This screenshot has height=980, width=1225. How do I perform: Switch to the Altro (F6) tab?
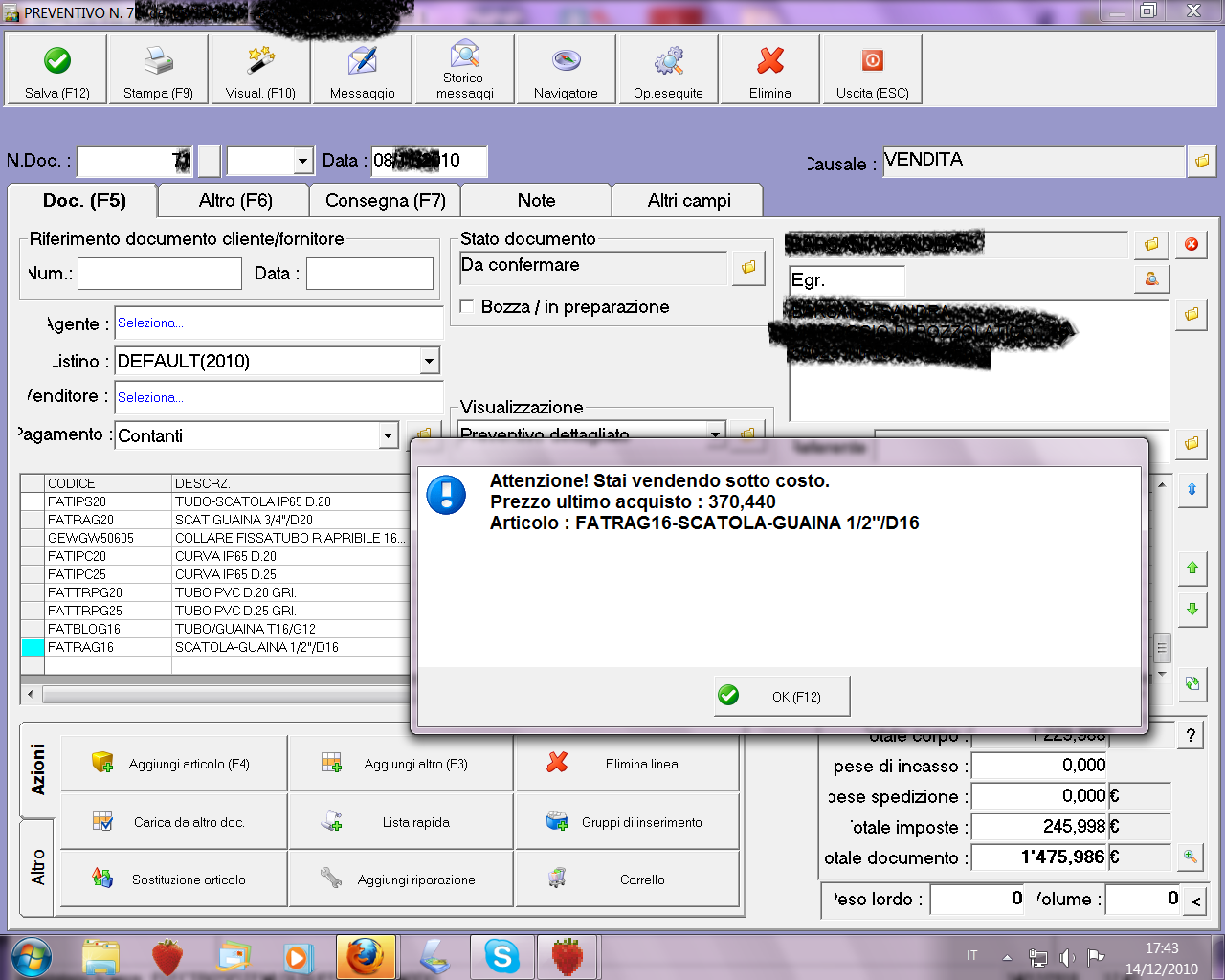pos(235,201)
